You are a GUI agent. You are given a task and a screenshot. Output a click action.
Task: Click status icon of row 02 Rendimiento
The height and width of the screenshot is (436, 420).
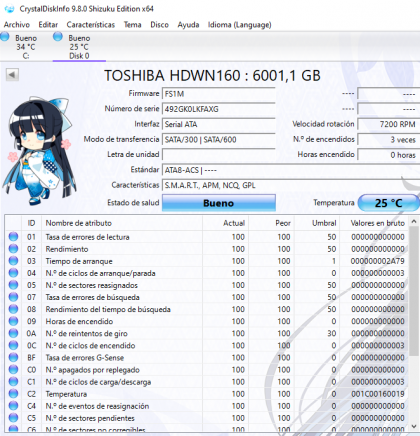point(13,249)
